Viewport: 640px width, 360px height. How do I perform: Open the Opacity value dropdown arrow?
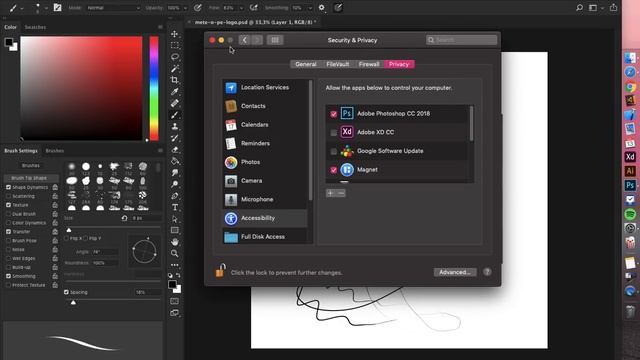pyautogui.click(x=185, y=8)
